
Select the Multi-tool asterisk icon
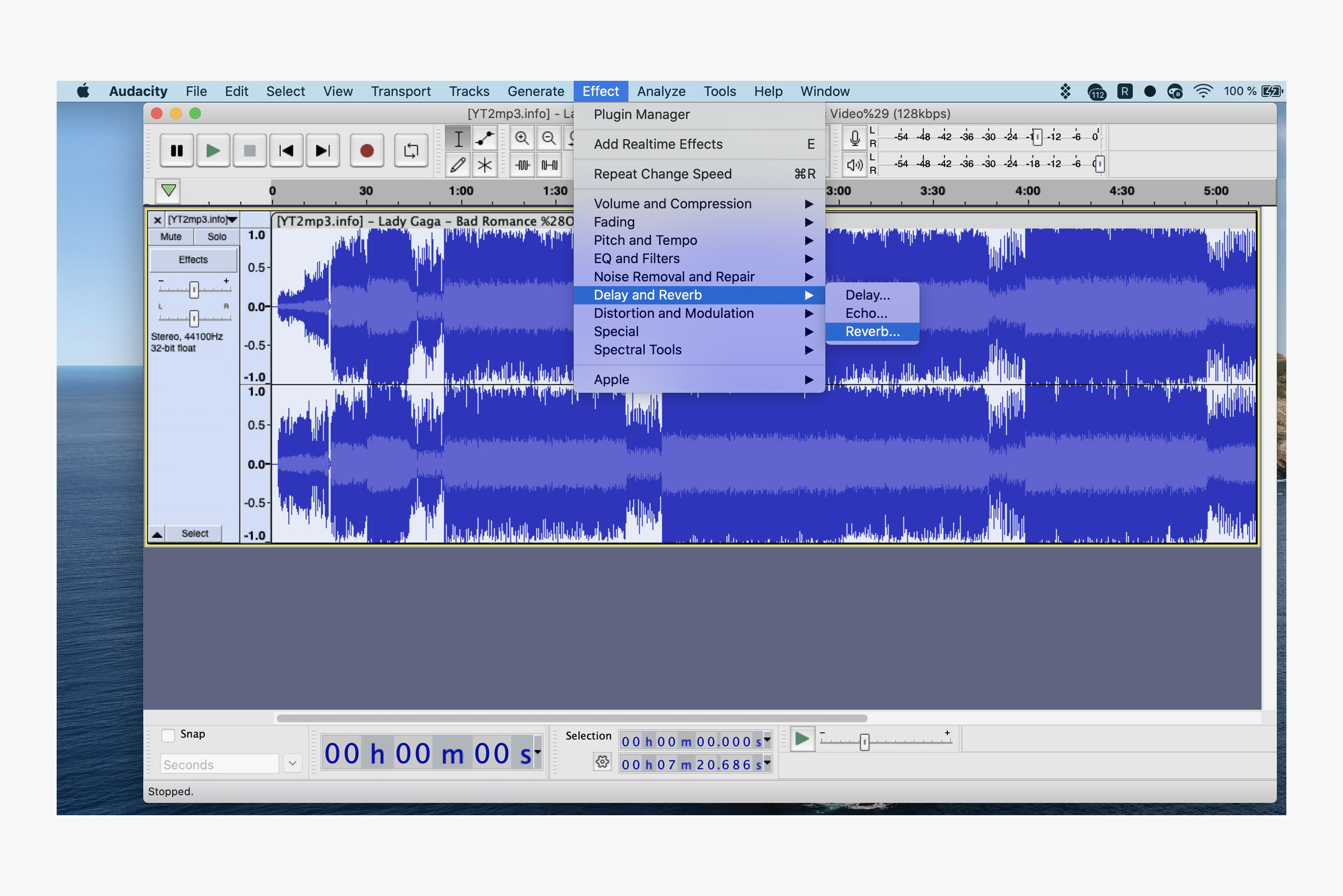coord(485,165)
